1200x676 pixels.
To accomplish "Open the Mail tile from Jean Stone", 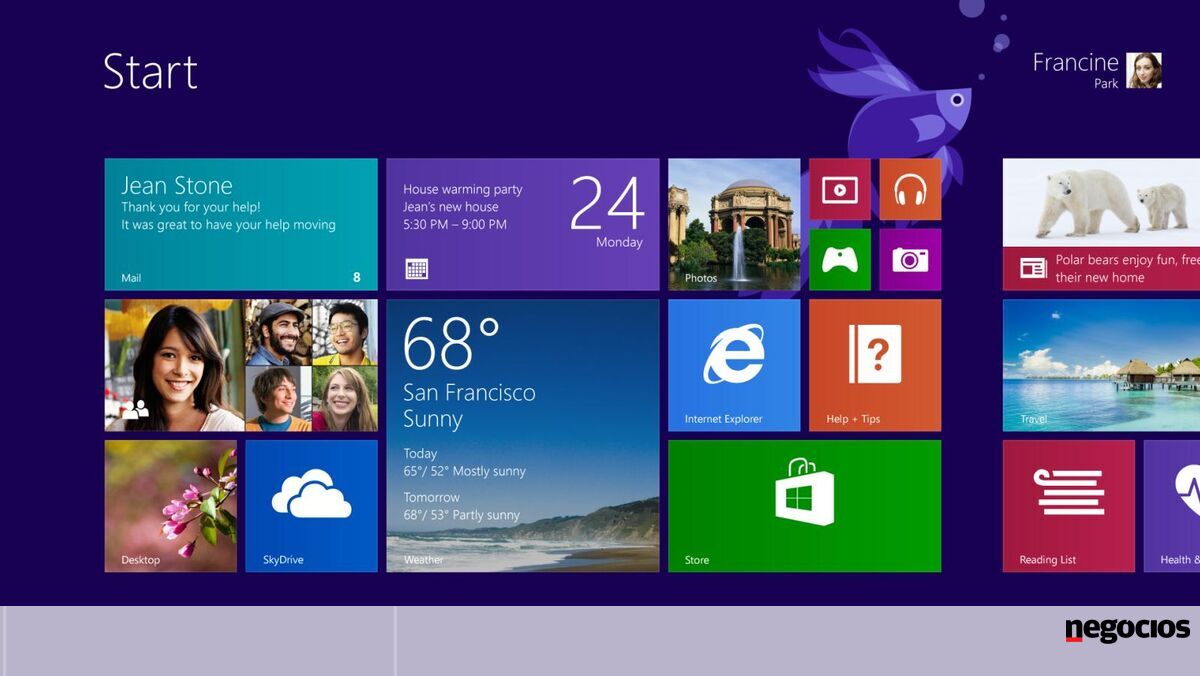I will [241, 224].
